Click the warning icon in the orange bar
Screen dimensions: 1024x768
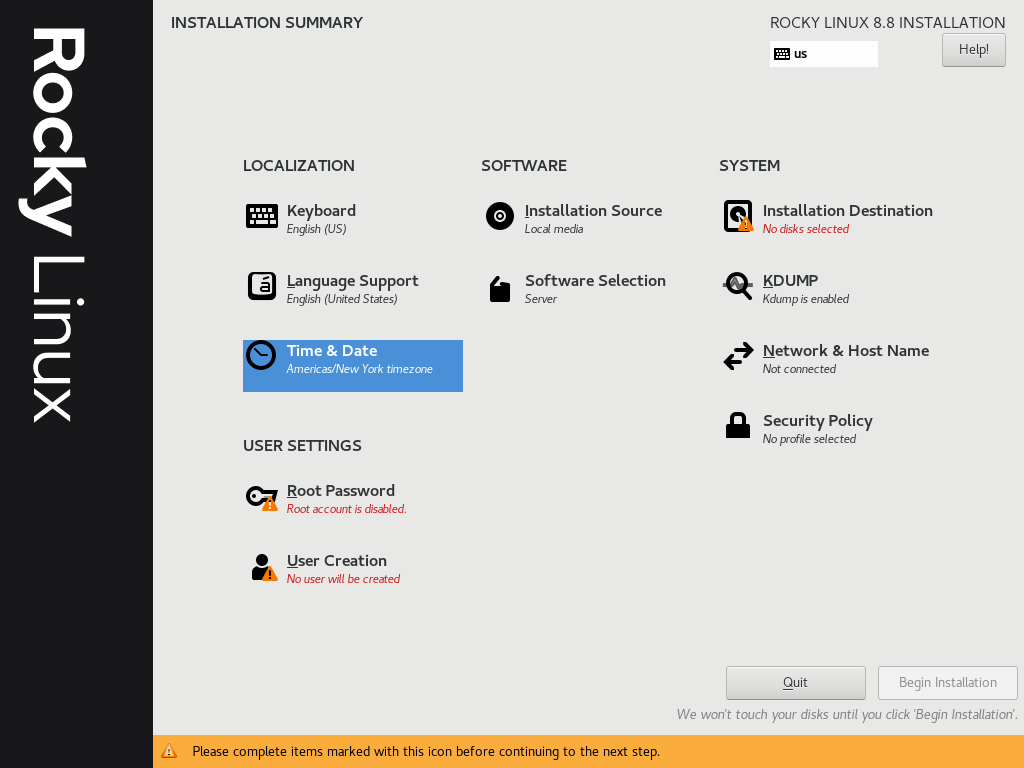(169, 751)
